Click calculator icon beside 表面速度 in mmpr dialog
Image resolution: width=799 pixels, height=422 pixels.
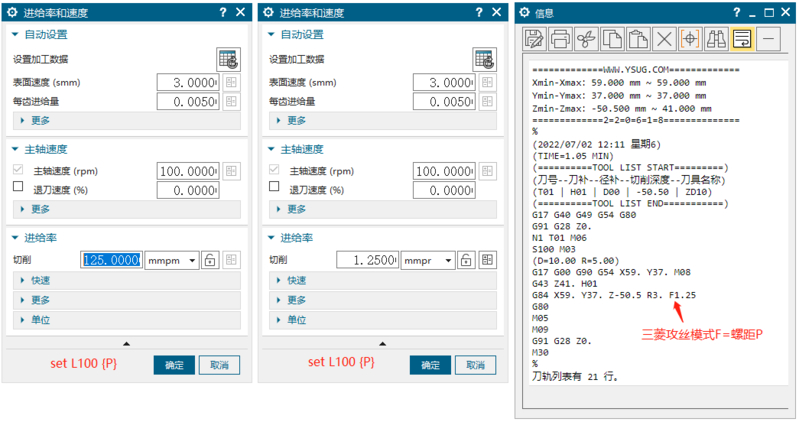[488, 83]
